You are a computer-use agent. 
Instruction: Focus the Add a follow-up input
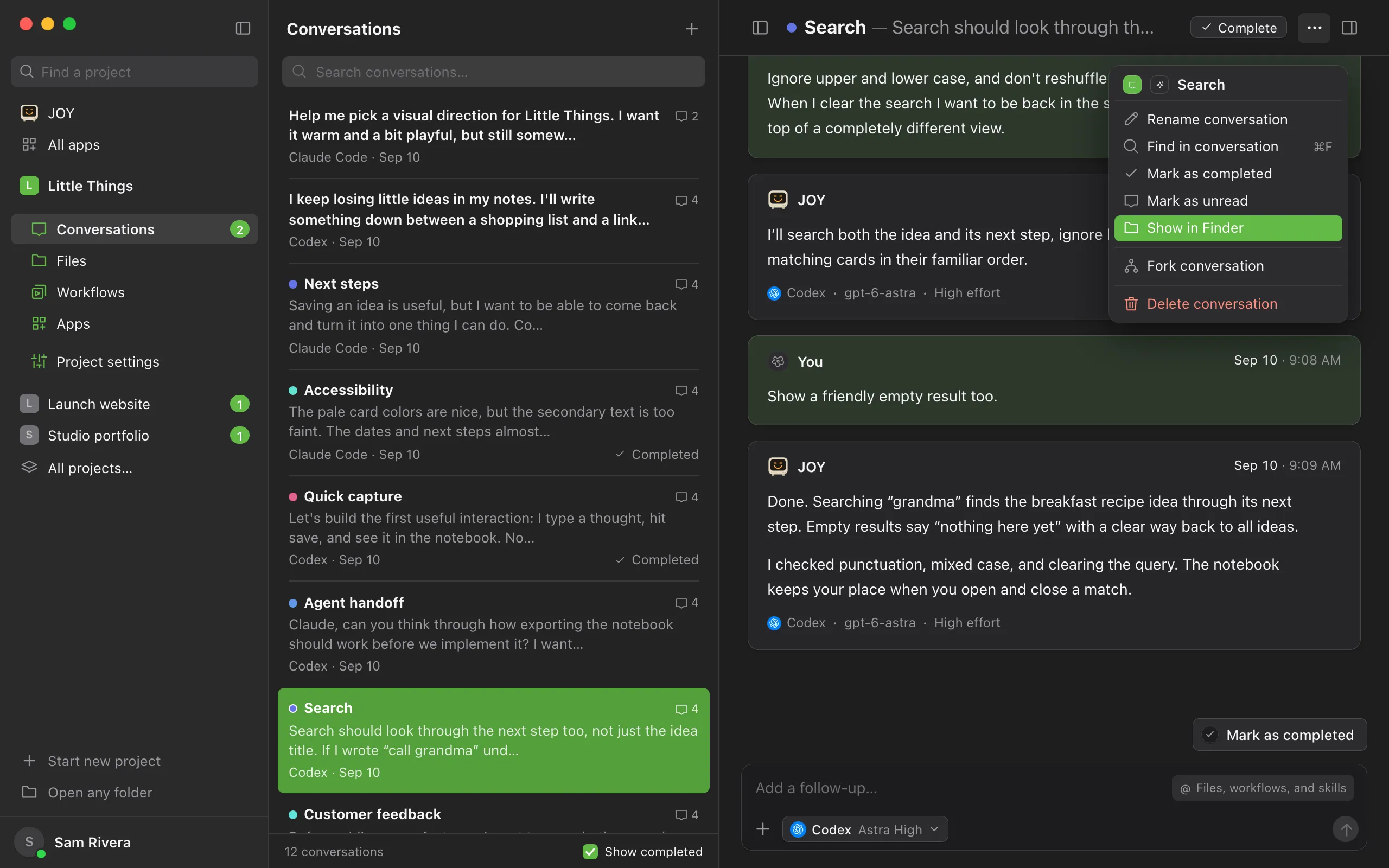pyautogui.click(x=959, y=788)
